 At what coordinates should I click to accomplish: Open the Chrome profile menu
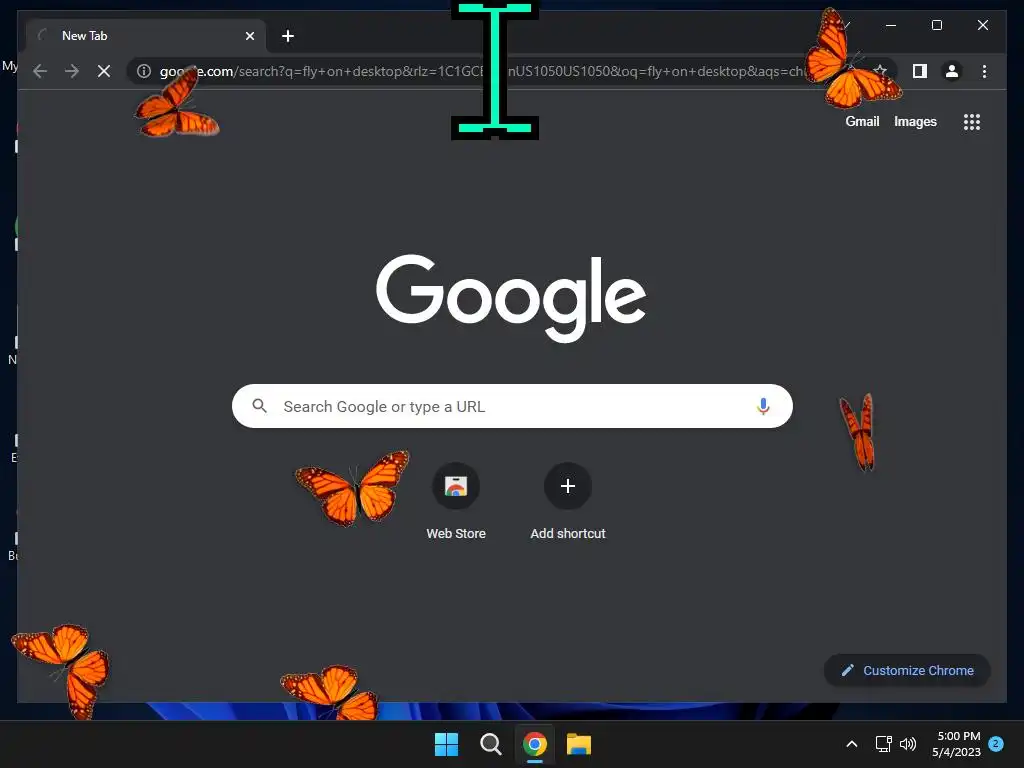pyautogui.click(x=952, y=71)
